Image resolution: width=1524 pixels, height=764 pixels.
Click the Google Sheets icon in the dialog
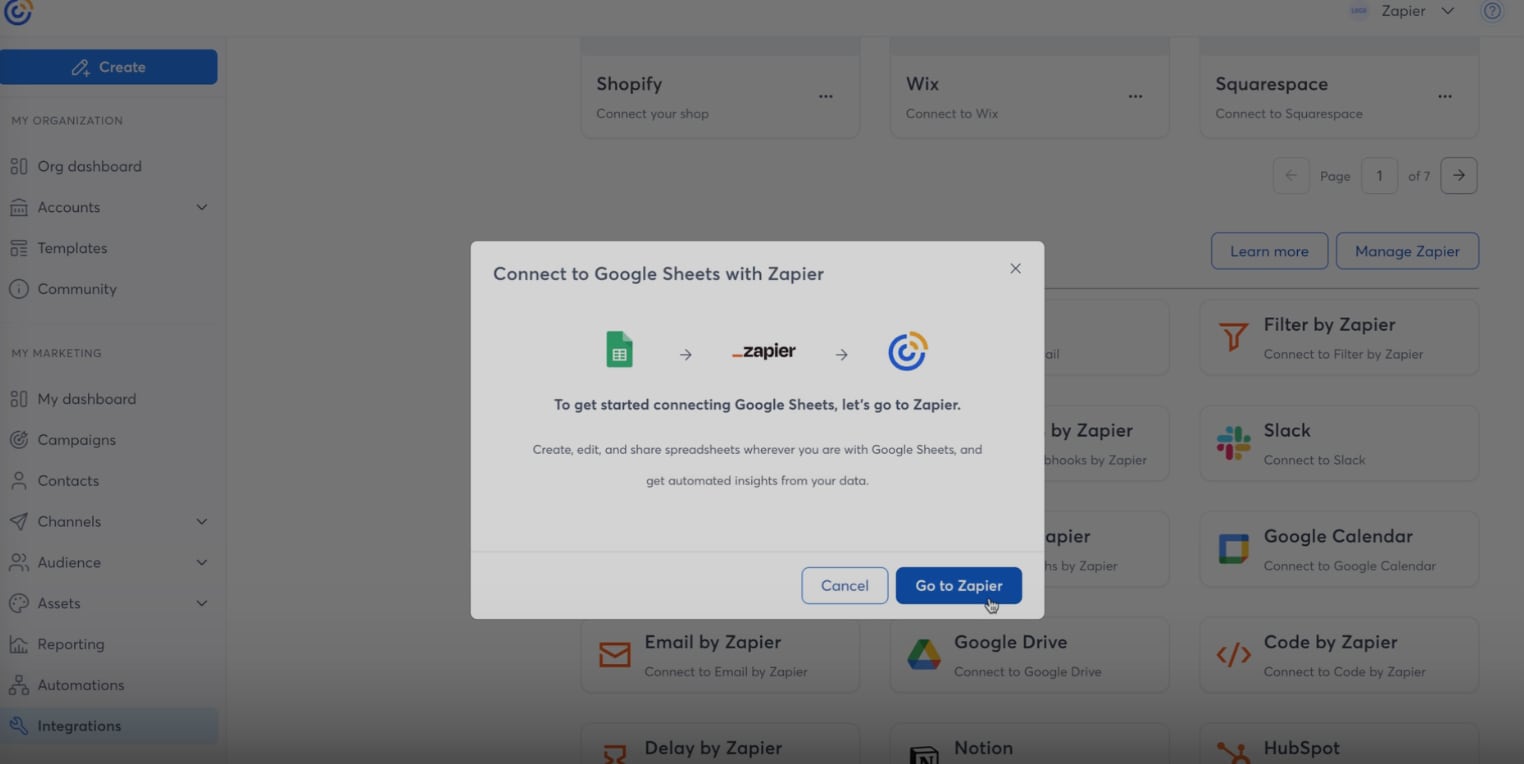point(618,349)
